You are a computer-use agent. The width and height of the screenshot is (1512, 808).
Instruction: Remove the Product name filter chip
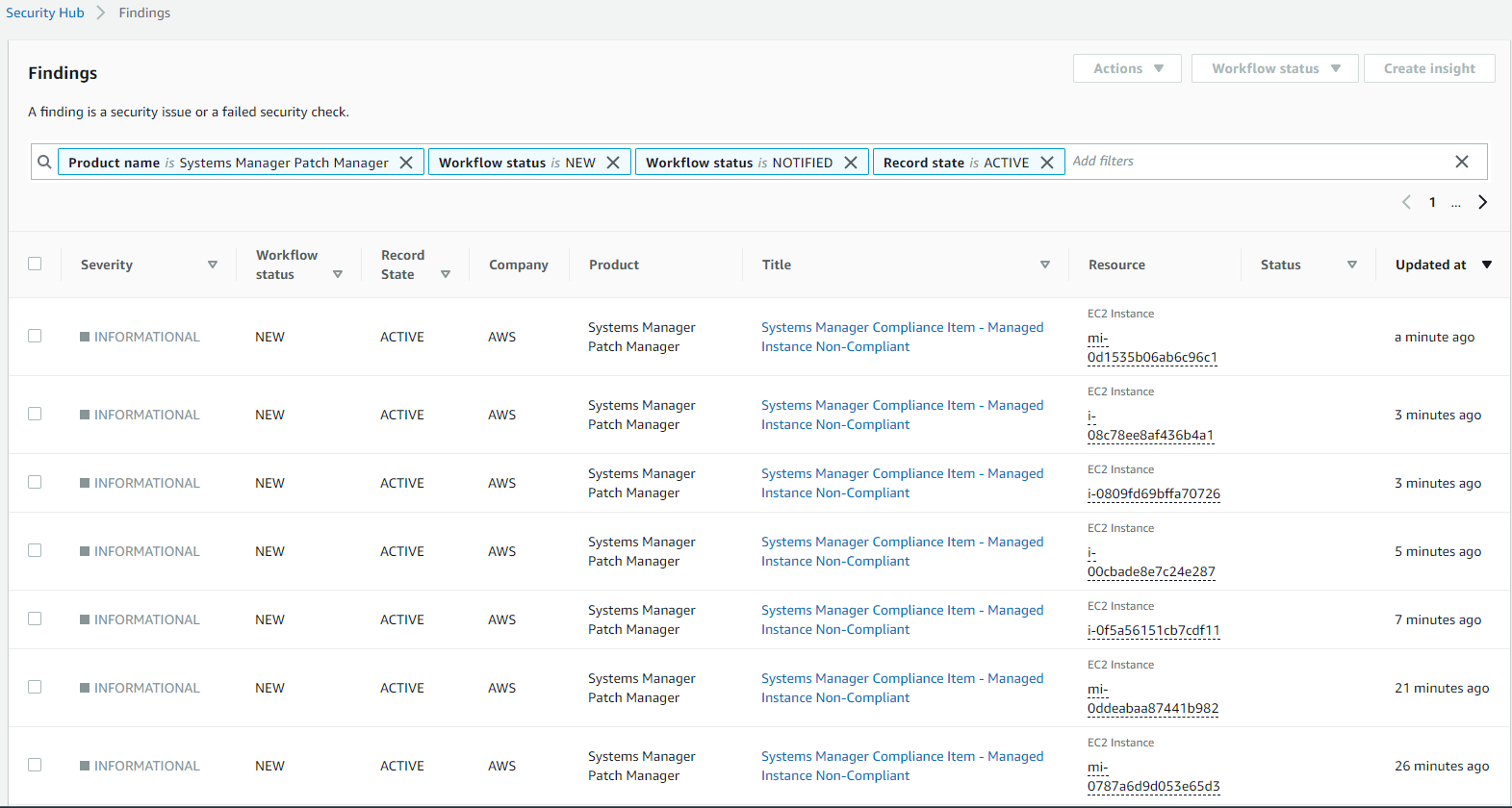click(406, 163)
